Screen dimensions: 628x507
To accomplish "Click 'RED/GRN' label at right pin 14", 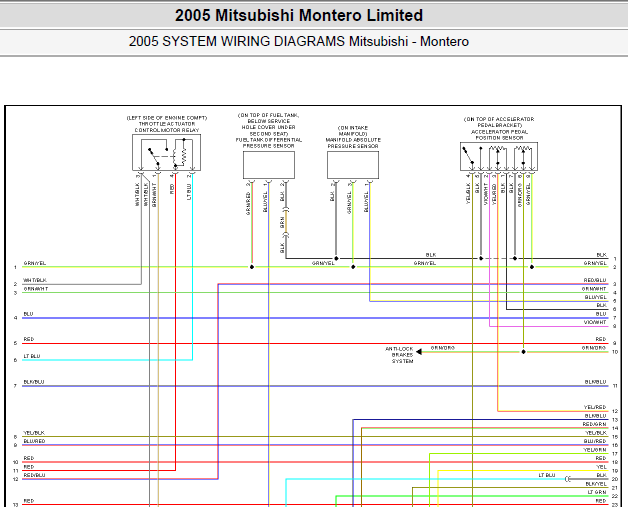I will coord(595,424).
